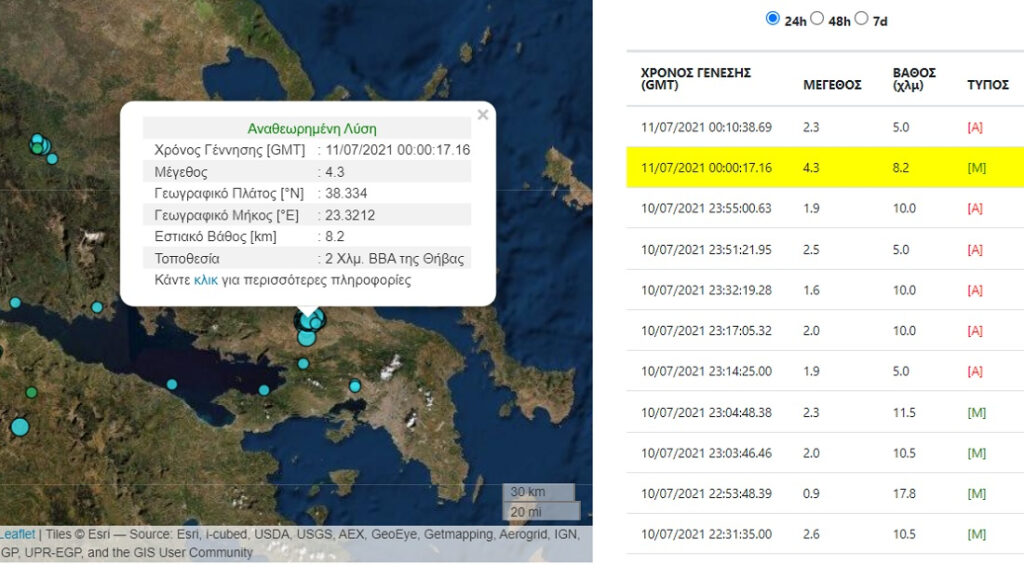Select the 24h time range radio button
The height and width of the screenshot is (580, 1024).
click(x=772, y=18)
